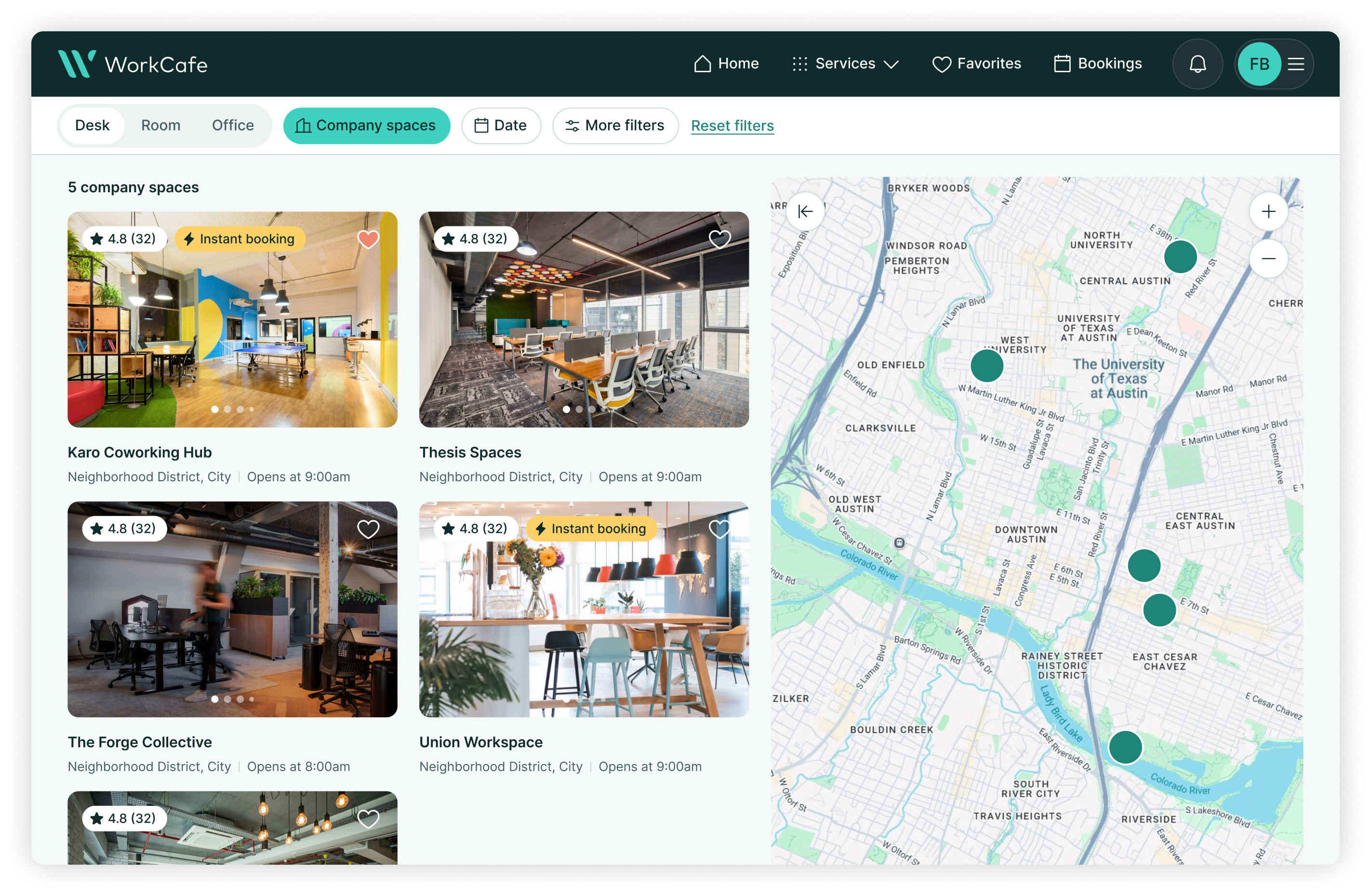This screenshot has width=1371, height=896.
Task: Select map pin near Central Austin
Action: [1180, 256]
